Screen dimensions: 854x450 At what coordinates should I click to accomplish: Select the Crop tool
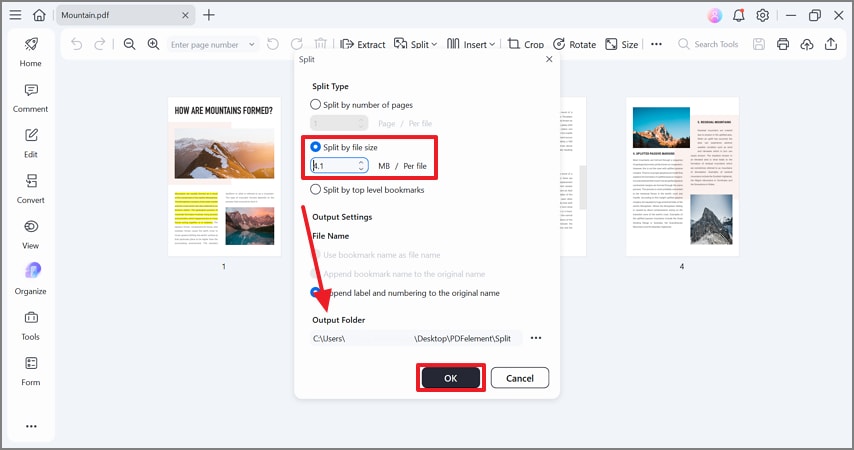[x=526, y=44]
